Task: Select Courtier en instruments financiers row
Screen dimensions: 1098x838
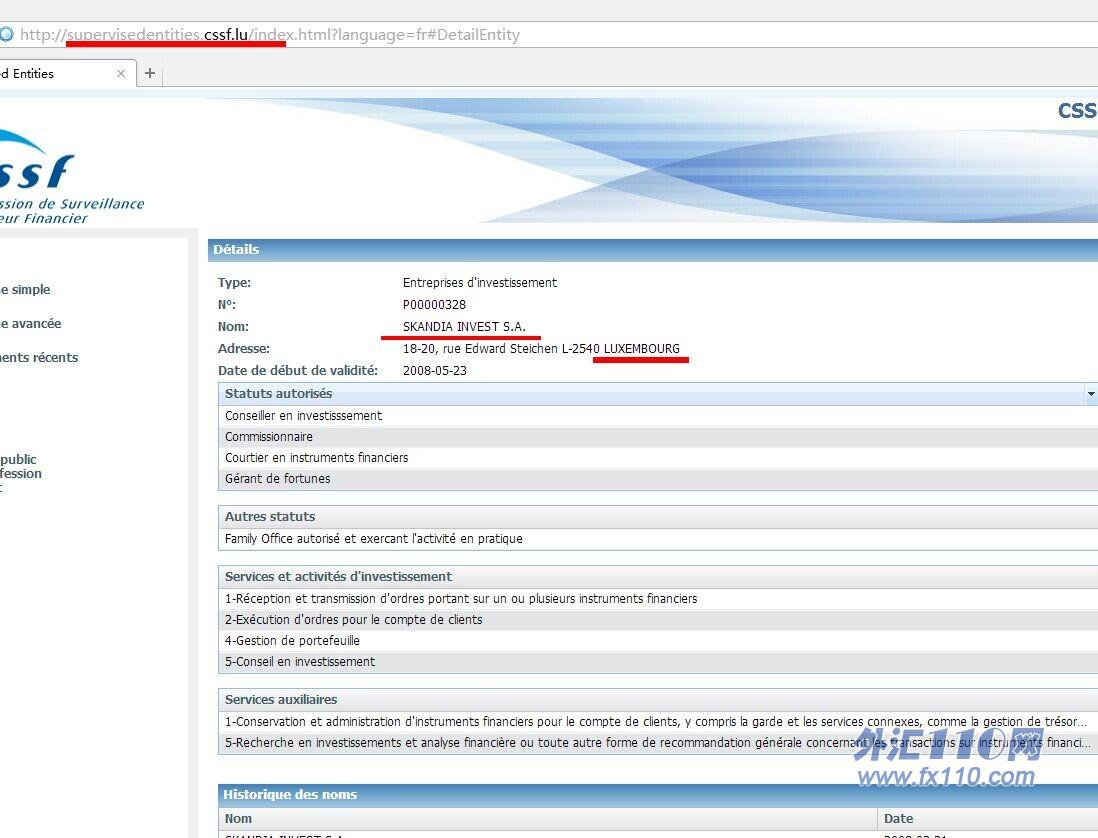Action: pyautogui.click(x=658, y=457)
